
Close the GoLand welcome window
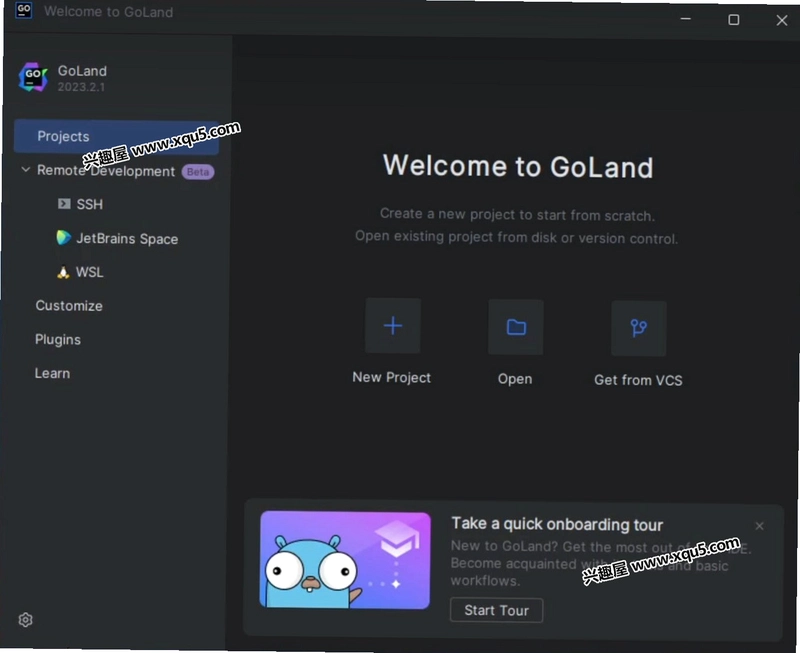782,20
